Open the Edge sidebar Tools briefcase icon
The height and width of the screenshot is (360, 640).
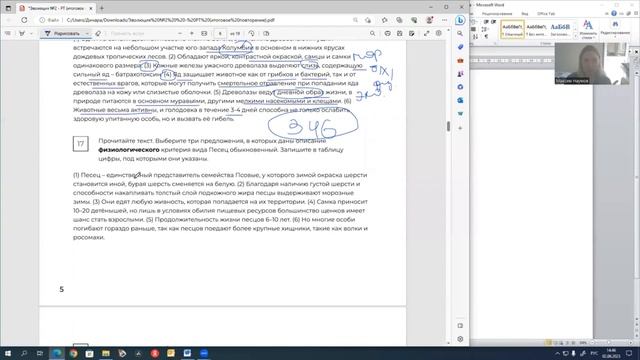460,60
